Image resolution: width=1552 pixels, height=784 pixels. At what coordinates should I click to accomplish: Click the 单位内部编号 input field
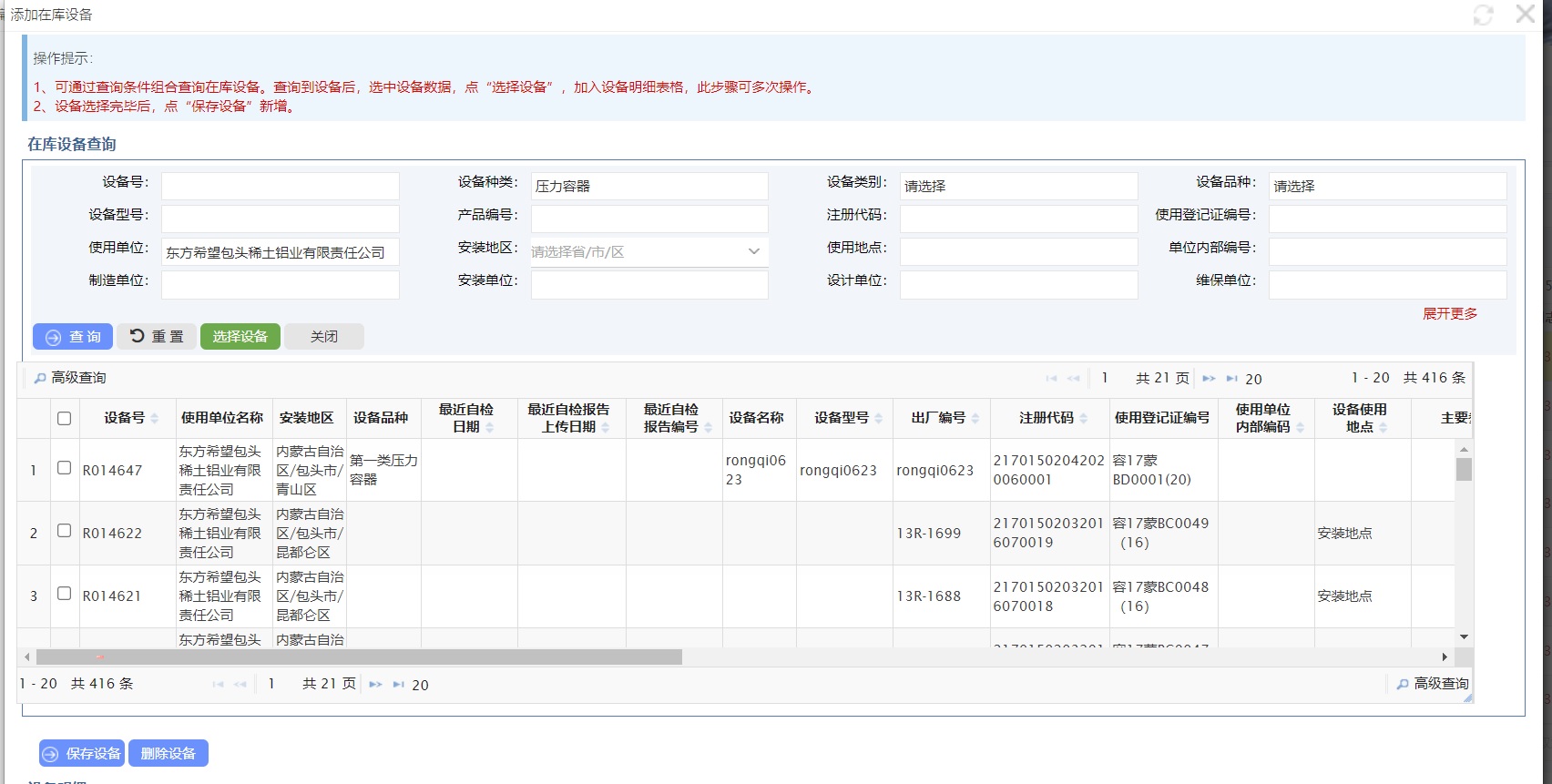1387,252
